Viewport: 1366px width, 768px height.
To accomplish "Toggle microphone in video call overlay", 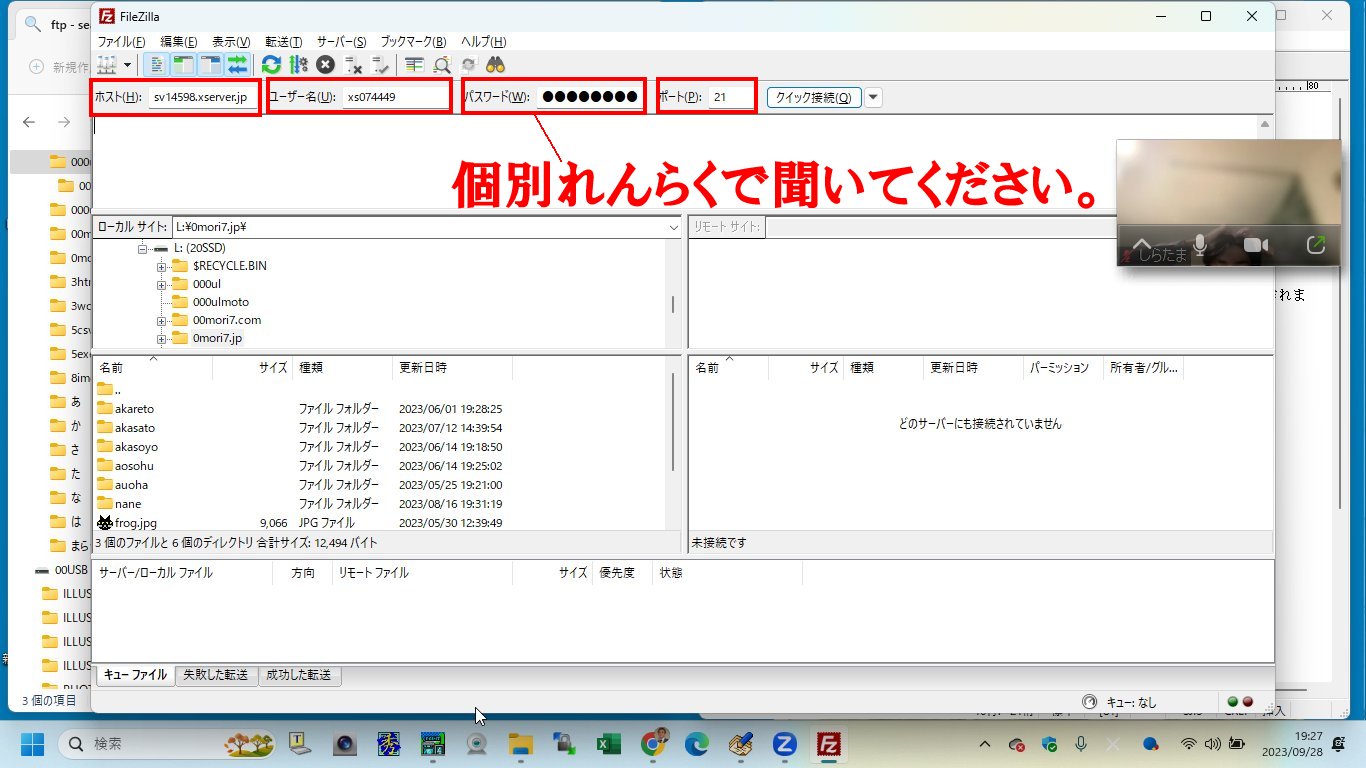I will coord(1200,245).
